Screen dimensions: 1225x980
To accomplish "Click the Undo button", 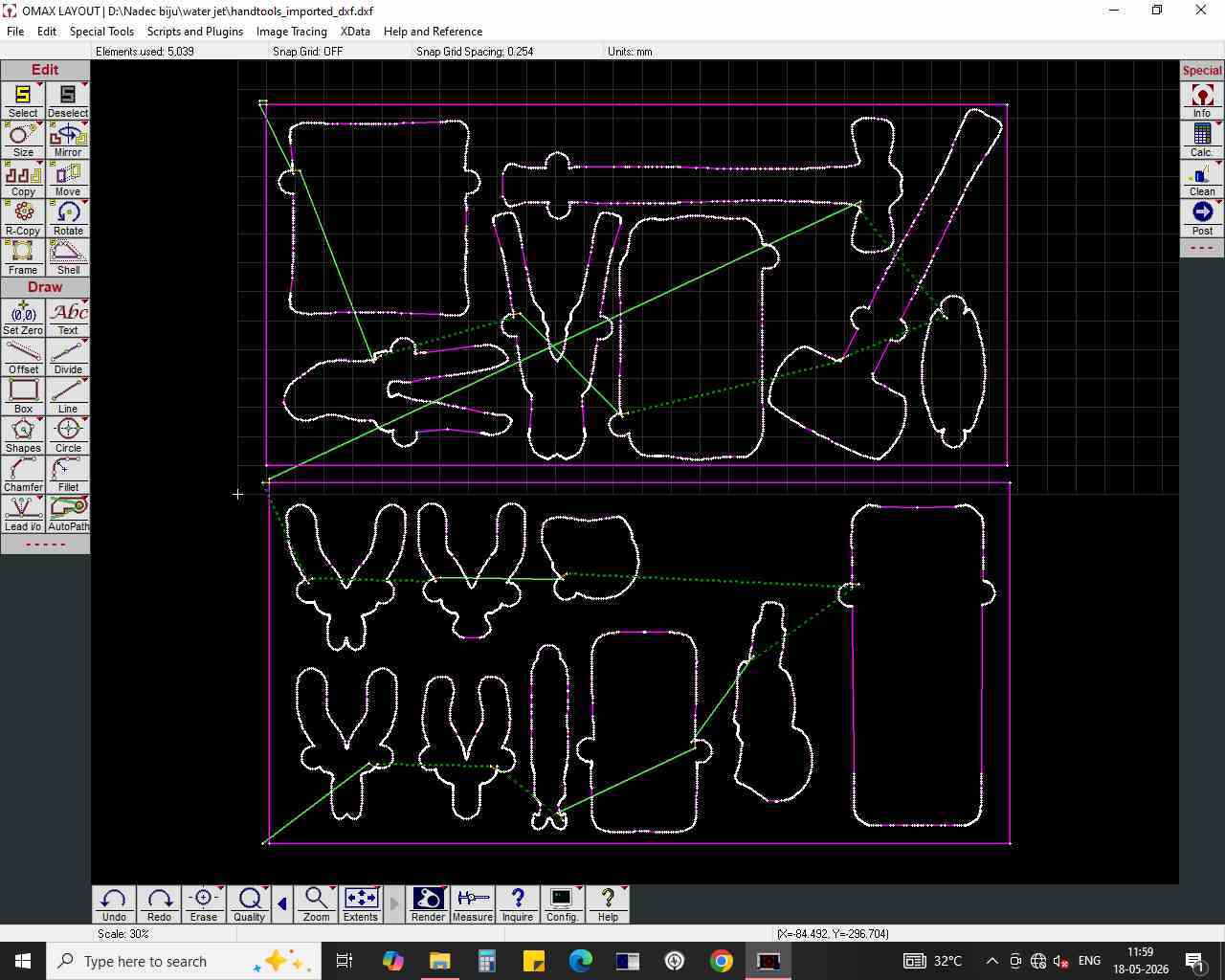I will [114, 904].
